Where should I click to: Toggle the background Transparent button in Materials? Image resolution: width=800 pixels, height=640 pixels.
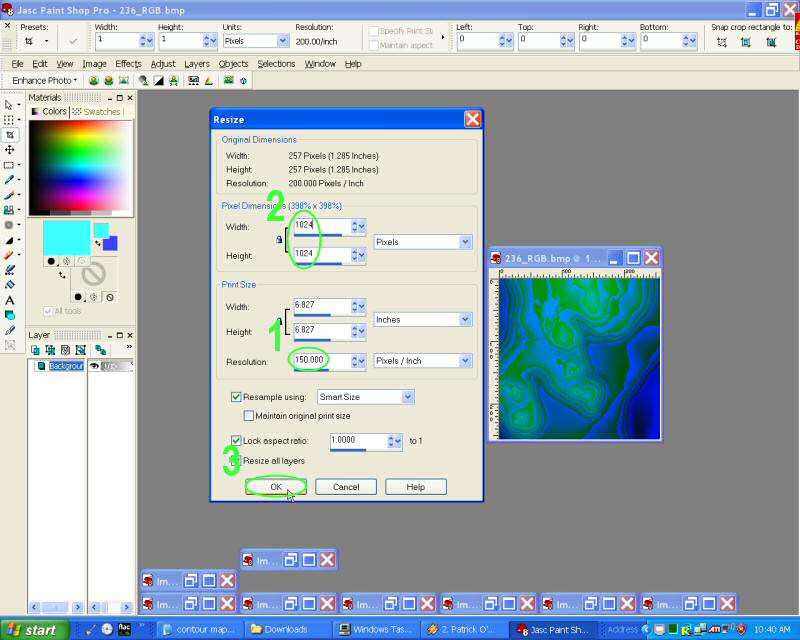[110, 297]
